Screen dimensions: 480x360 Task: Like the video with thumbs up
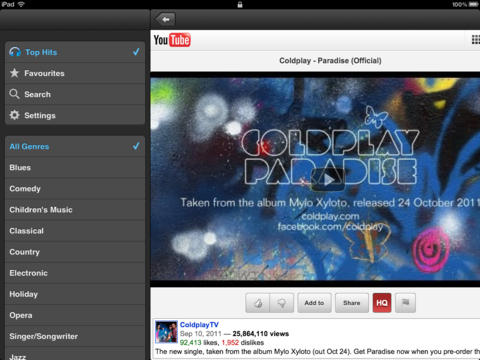click(x=257, y=303)
